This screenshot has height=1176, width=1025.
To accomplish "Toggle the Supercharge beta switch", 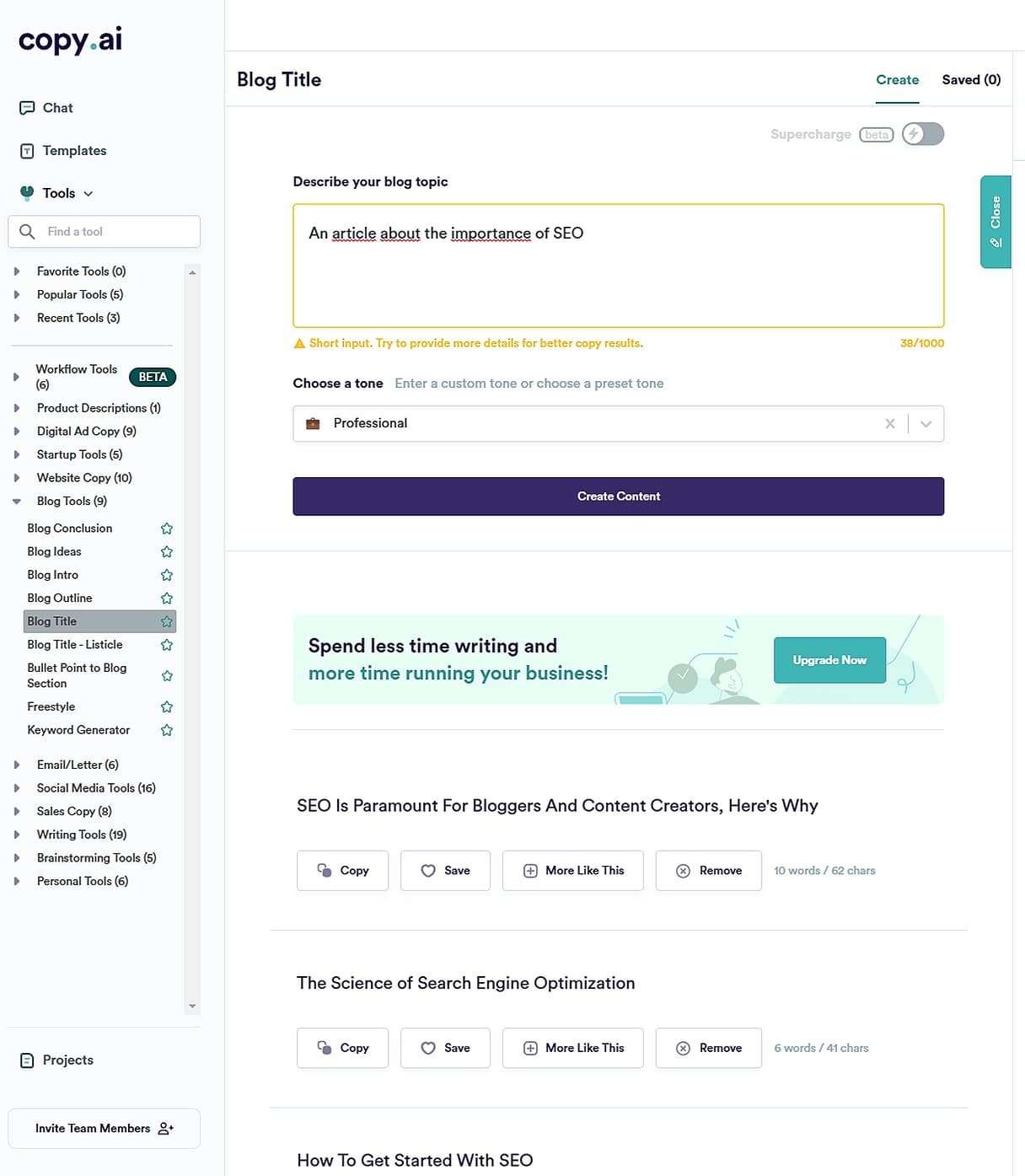I will coord(923,134).
